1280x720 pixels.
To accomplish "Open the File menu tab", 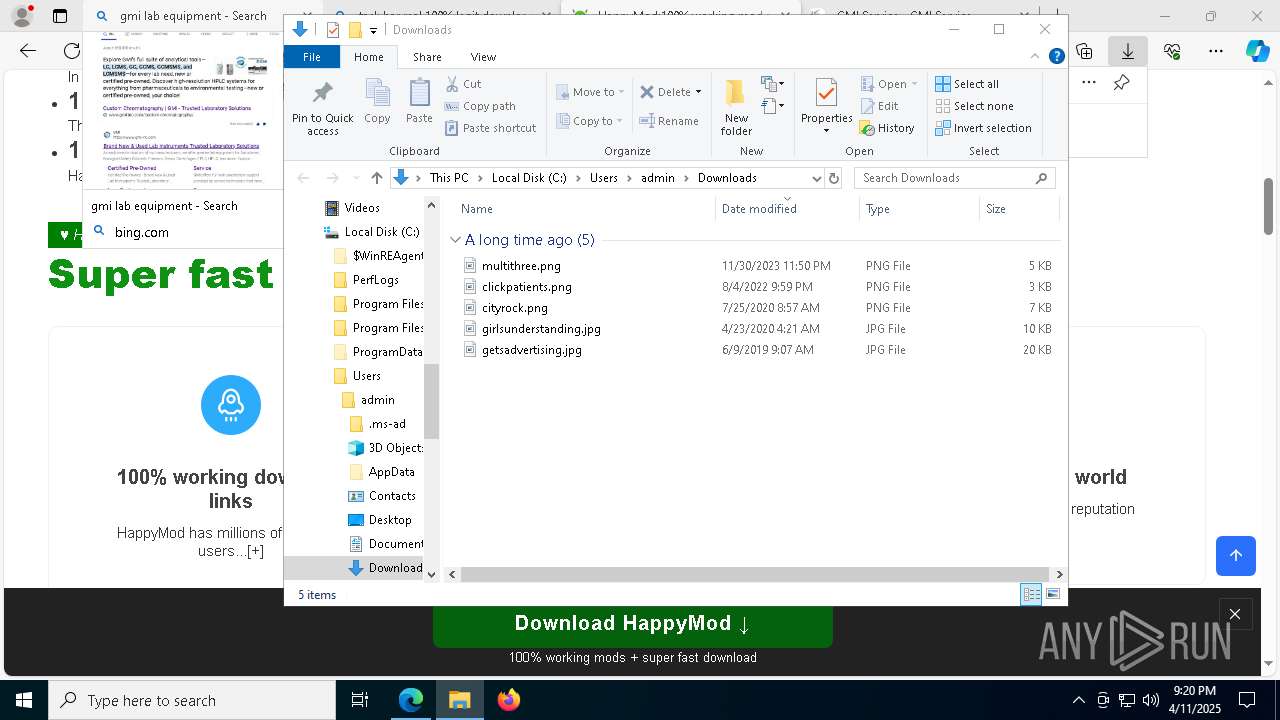I will [312, 57].
